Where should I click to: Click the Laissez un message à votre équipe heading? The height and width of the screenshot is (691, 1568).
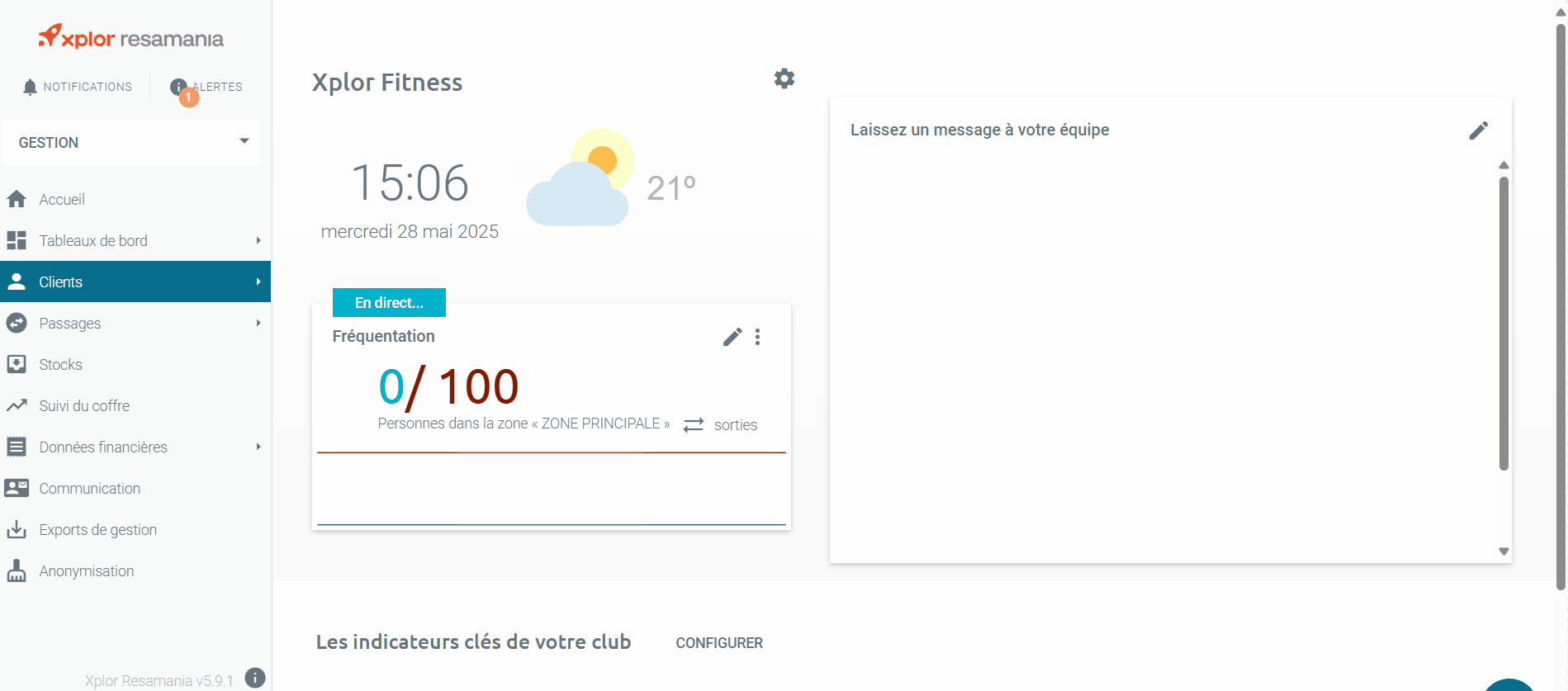(979, 130)
